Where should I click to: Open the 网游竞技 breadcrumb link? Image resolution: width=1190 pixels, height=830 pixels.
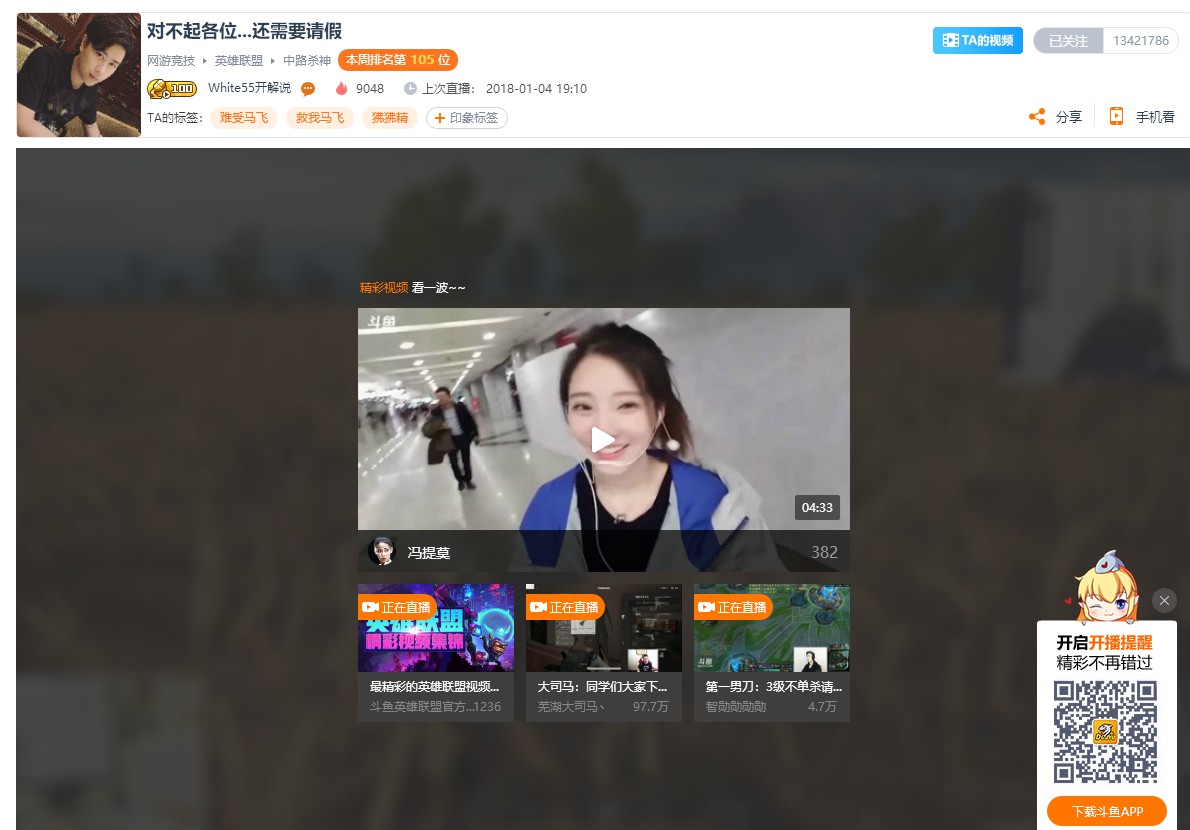[x=172, y=61]
